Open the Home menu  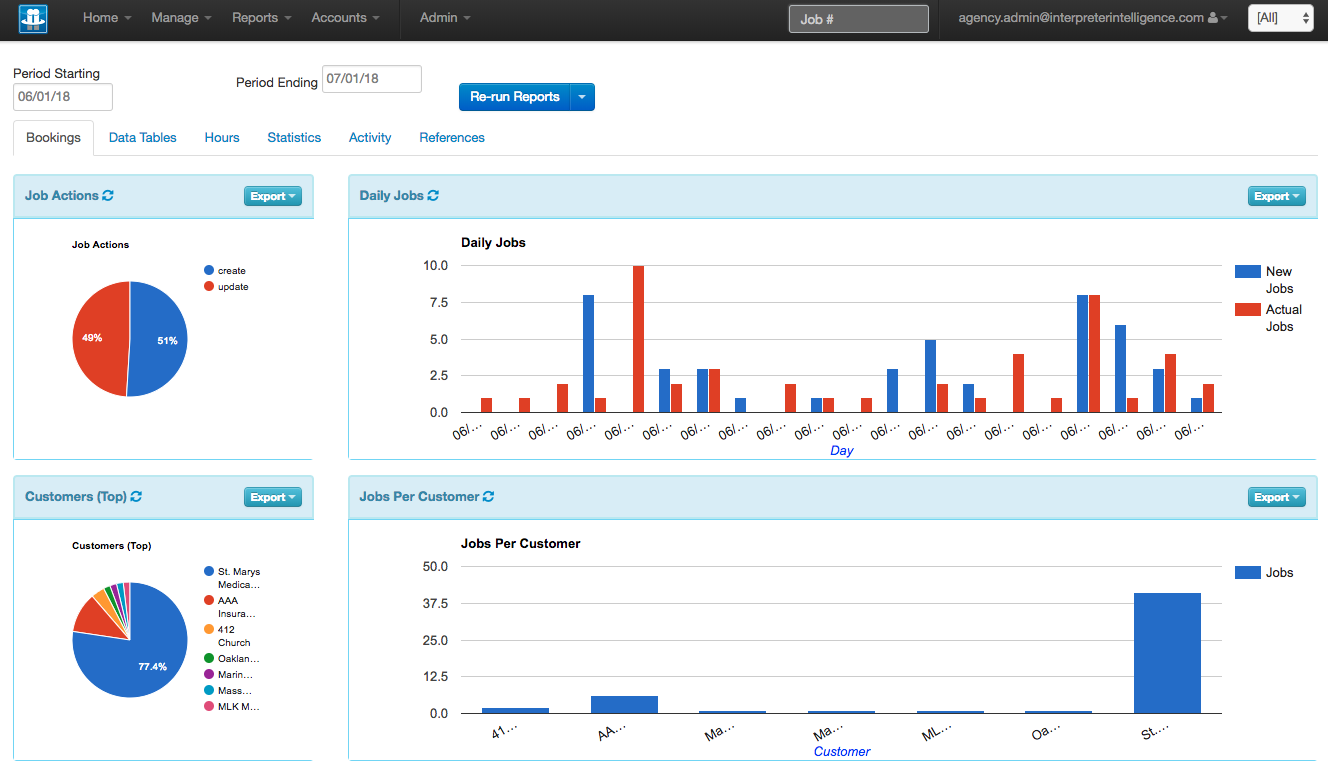(107, 18)
